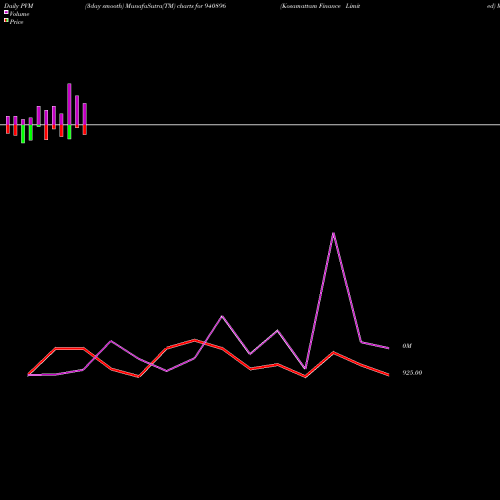
Task: Select the 'Volume' legend label
Action: 19,14
